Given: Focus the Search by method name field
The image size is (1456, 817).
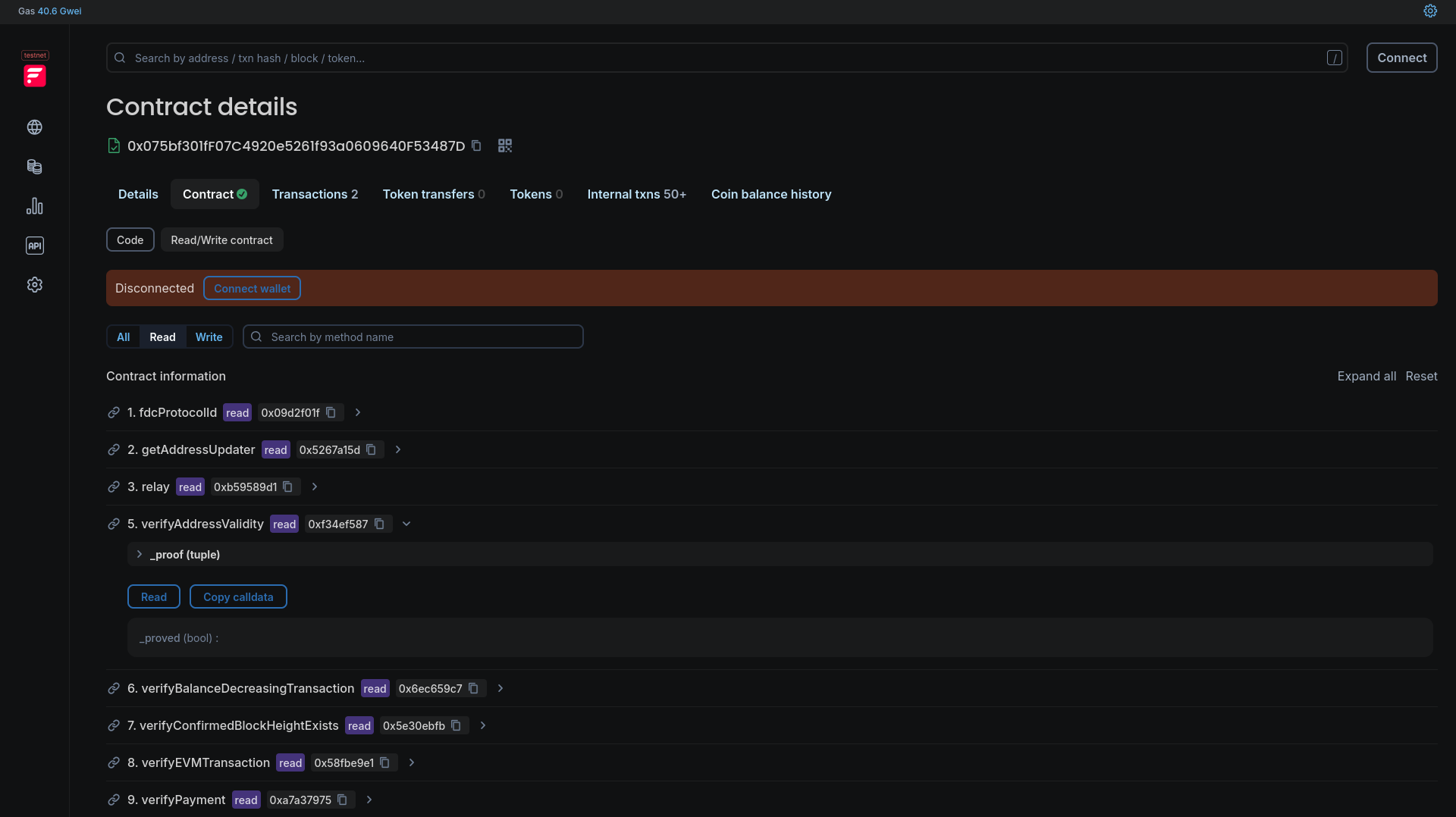Looking at the screenshot, I should 421,337.
